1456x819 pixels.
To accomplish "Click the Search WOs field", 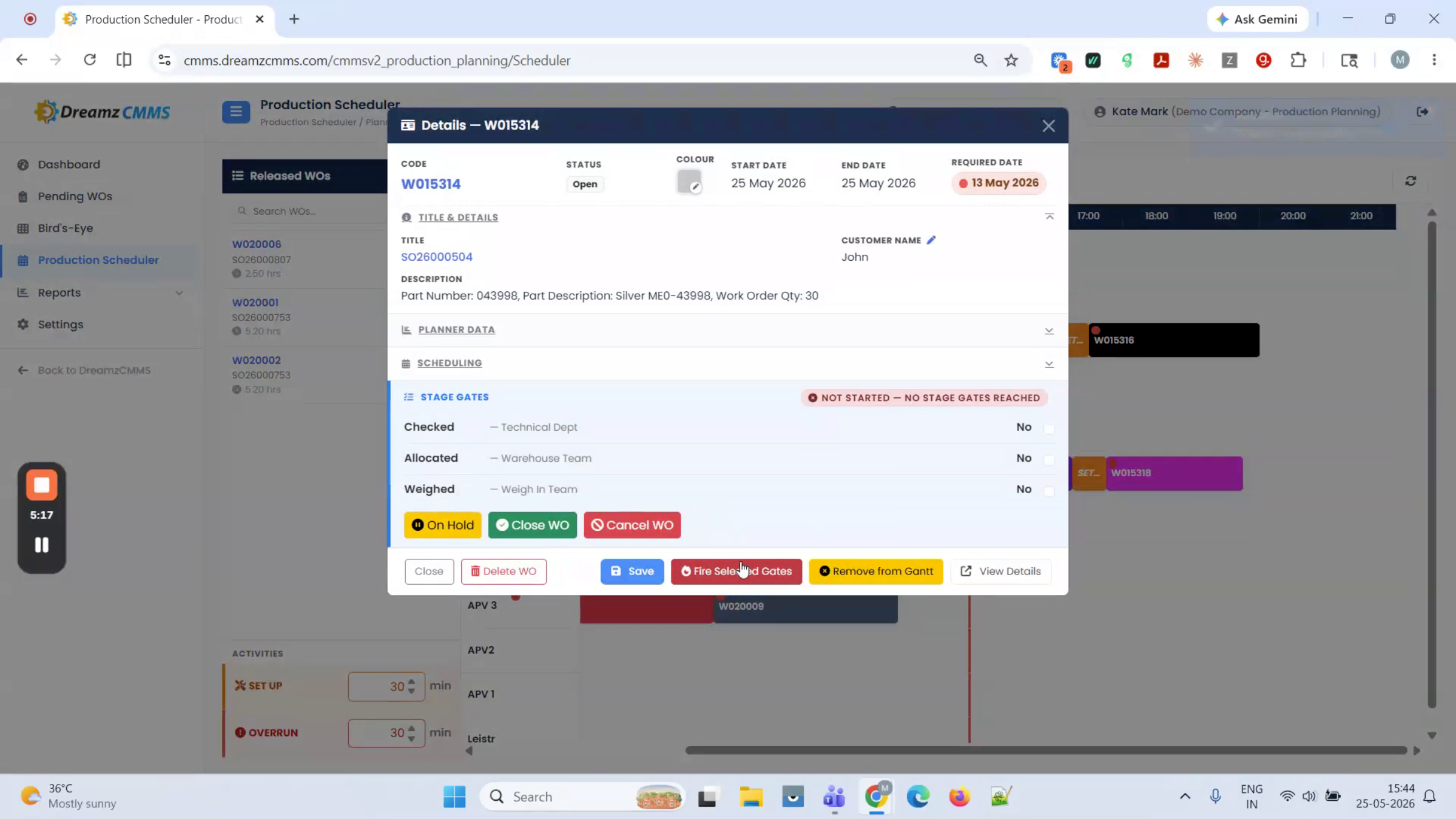I will (309, 211).
